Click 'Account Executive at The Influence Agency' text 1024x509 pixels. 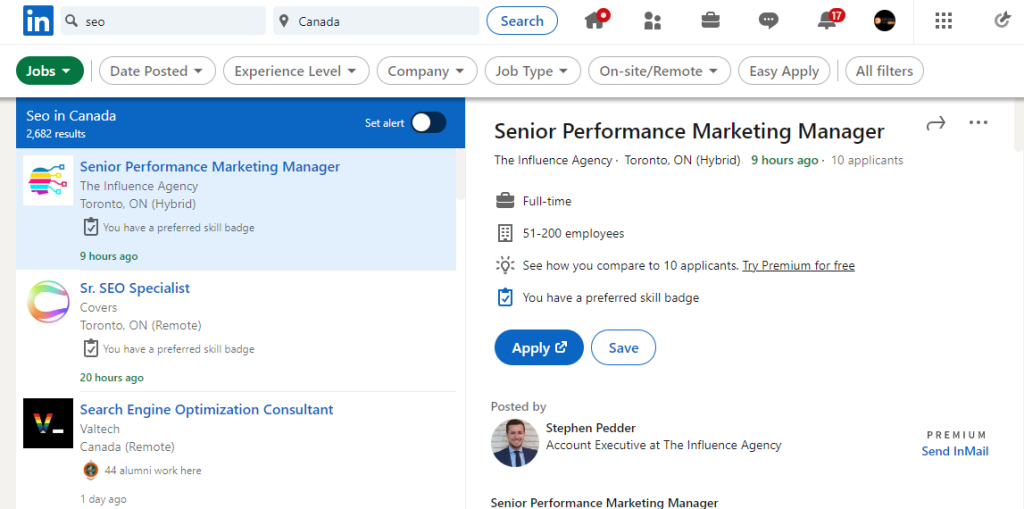coord(664,445)
